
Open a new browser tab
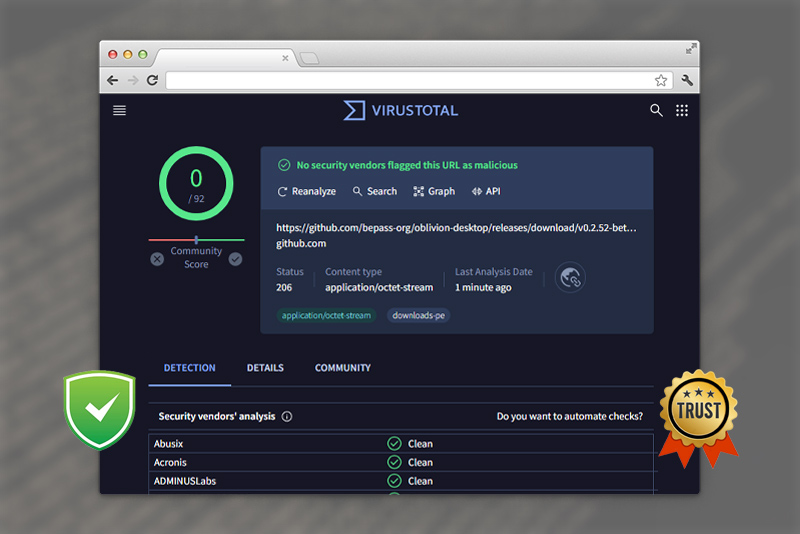pos(309,58)
